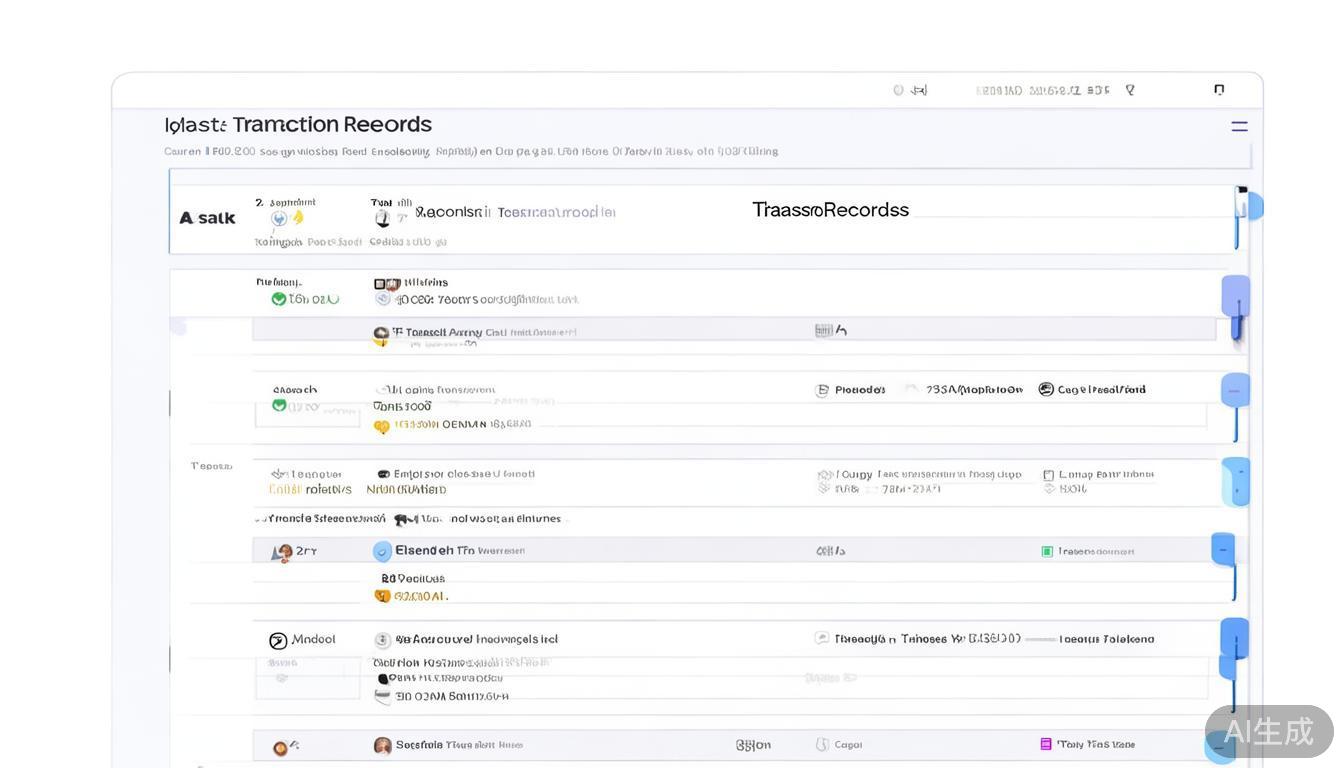Click the green check icon under Prefiomy
Screen dimensions: 1344x768
point(279,299)
